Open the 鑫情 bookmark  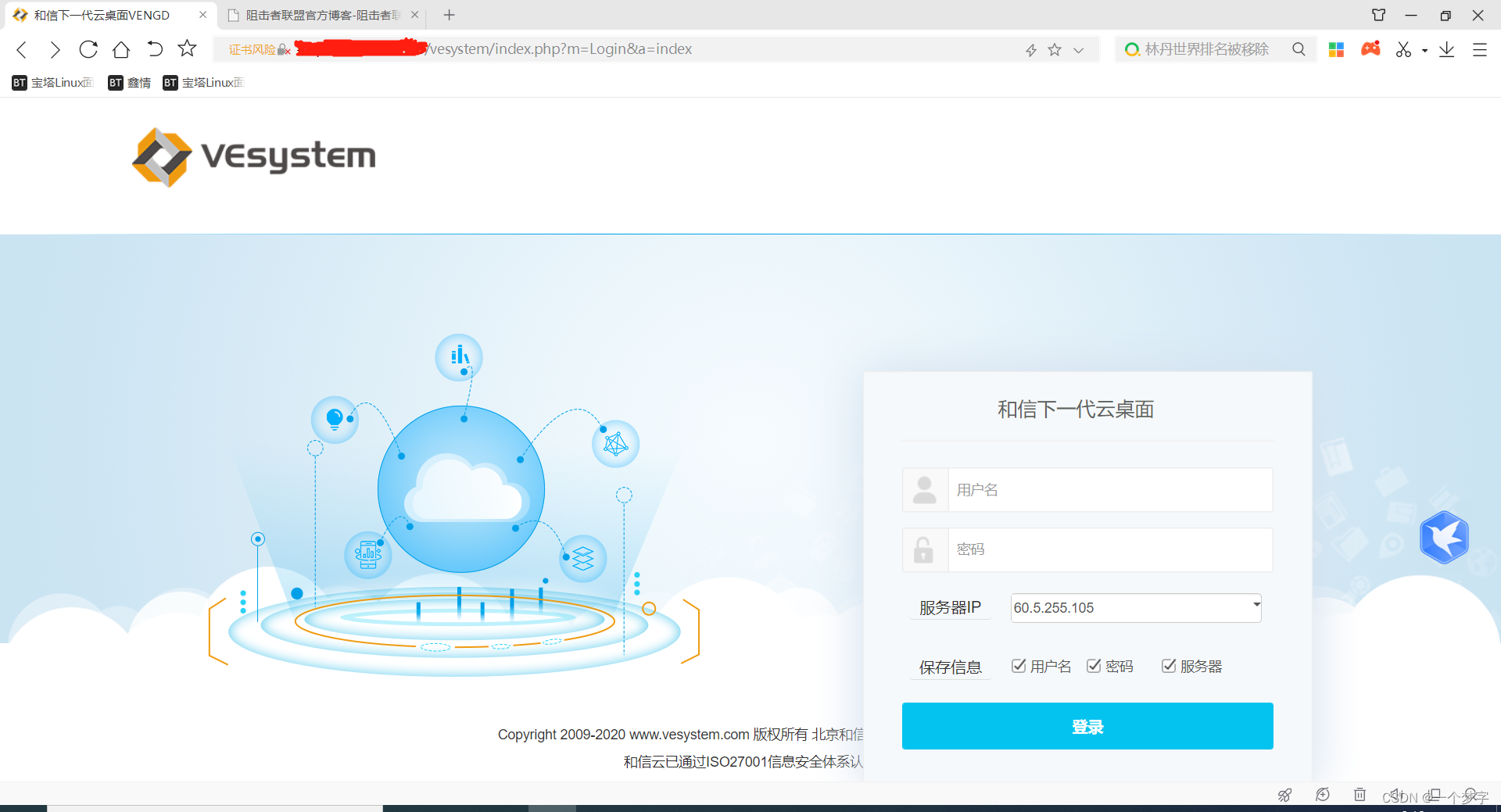tap(130, 83)
